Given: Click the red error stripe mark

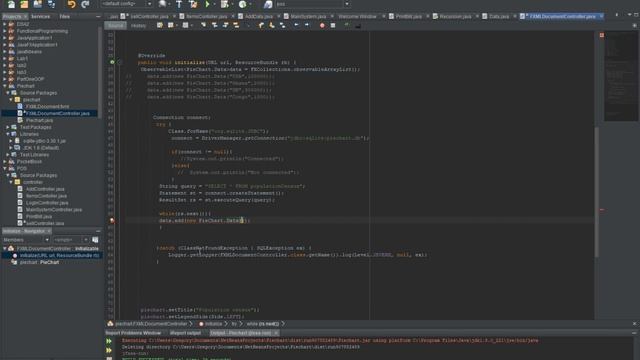Looking at the screenshot, I should 602,210.
